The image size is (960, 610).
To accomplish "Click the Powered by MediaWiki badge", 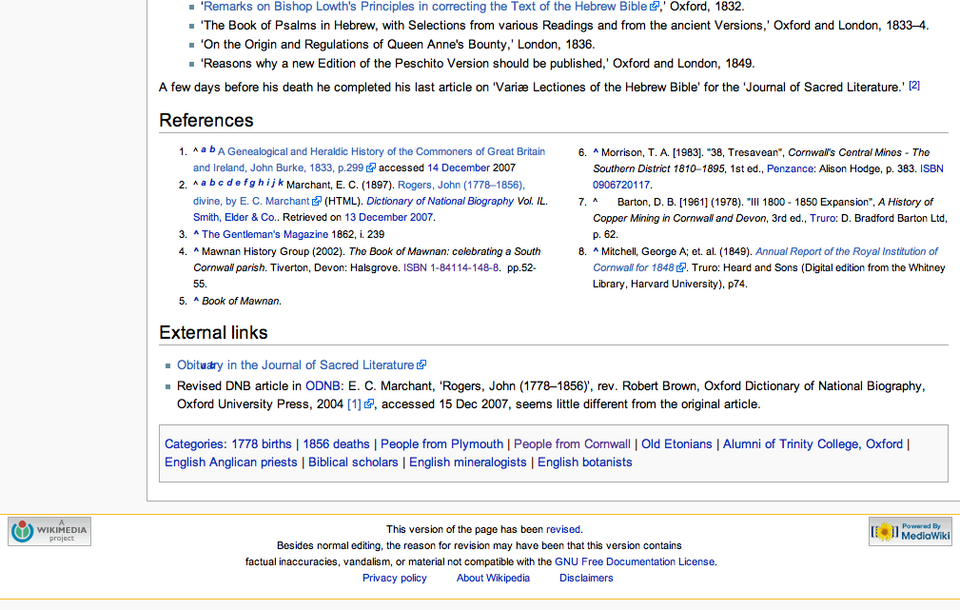I will (910, 531).
